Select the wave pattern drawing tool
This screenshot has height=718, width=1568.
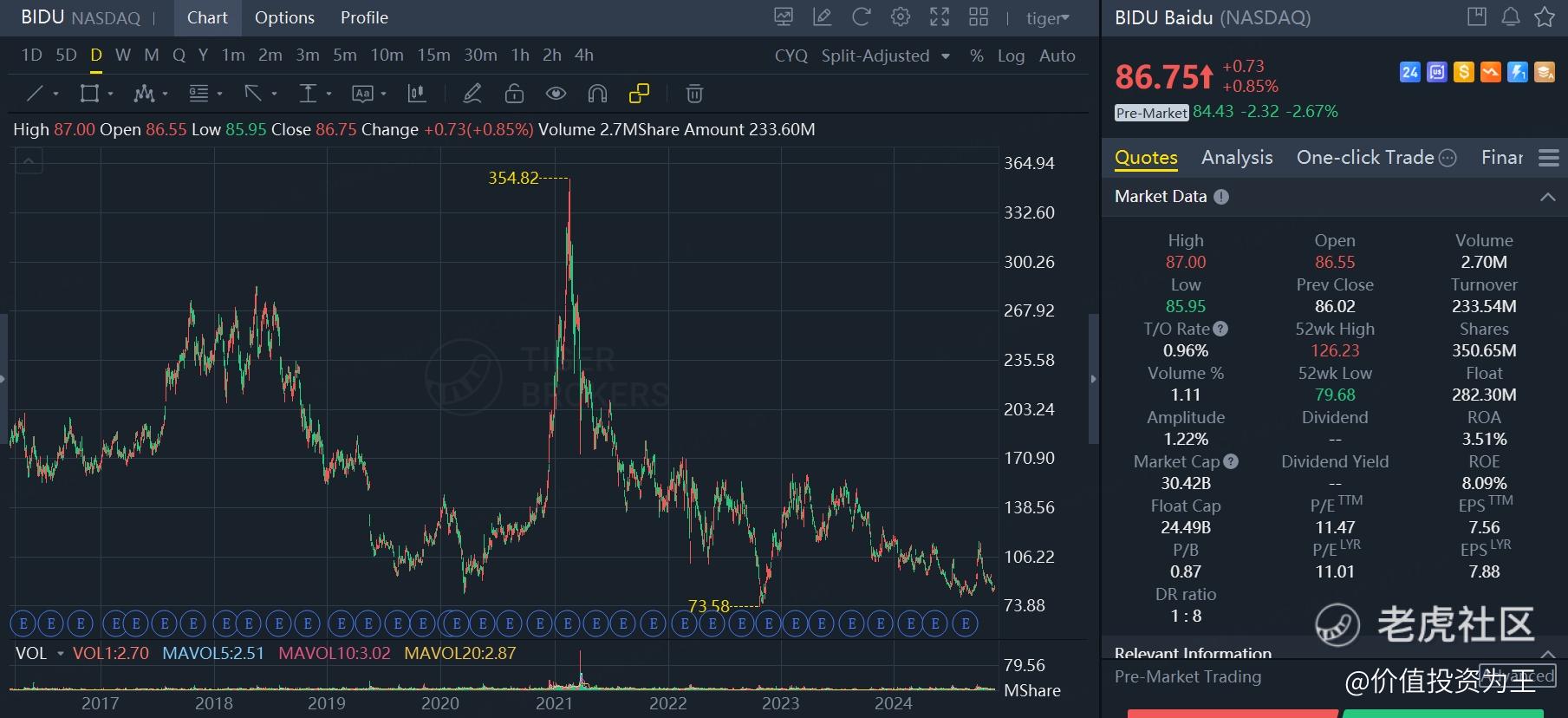[144, 94]
